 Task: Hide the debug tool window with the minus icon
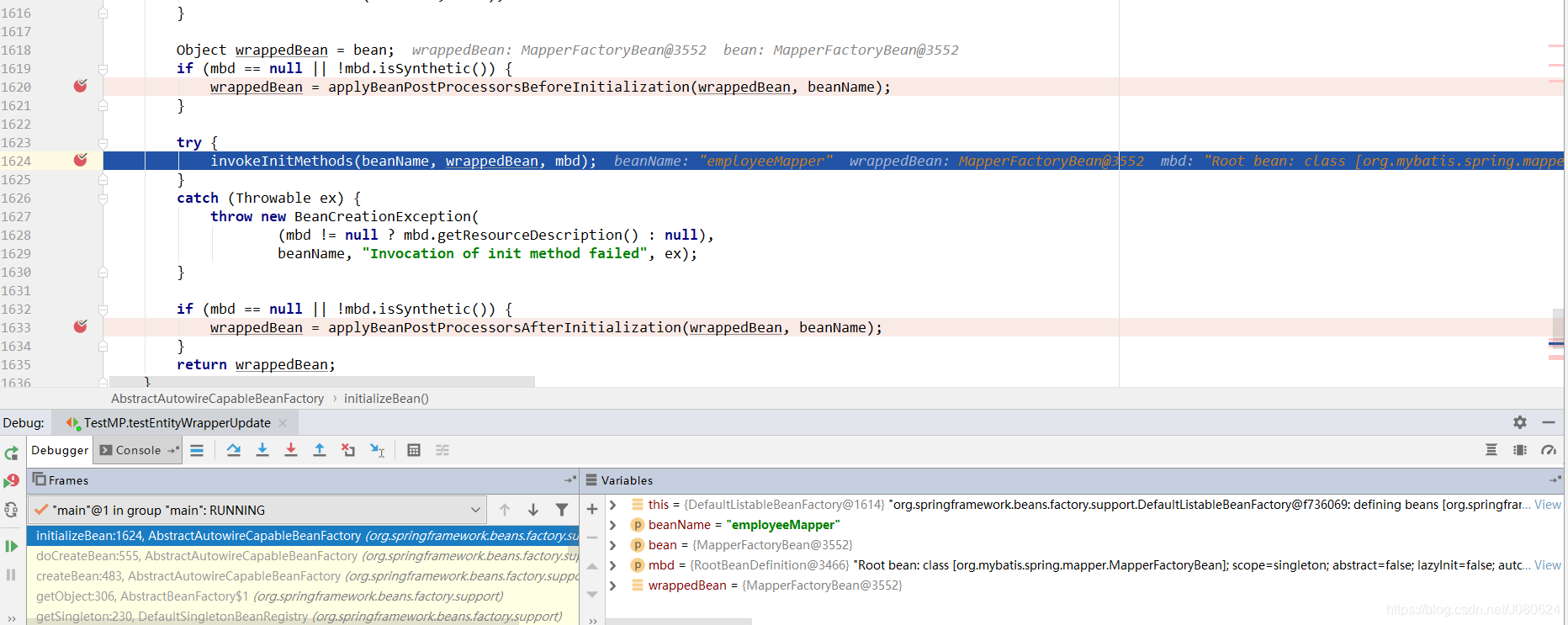click(1548, 422)
